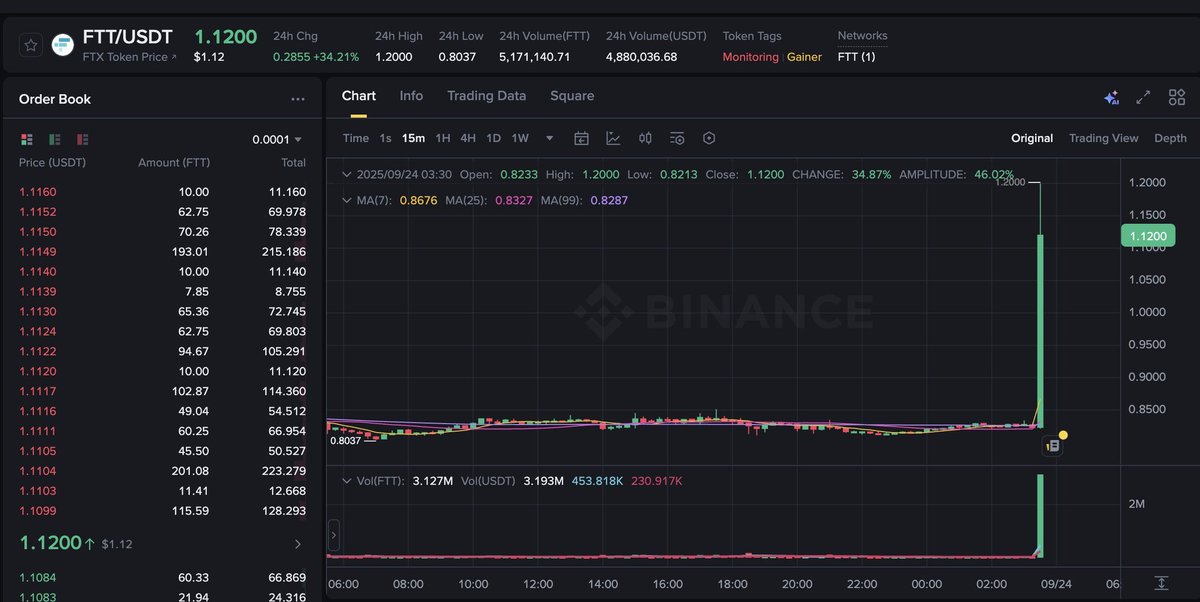Click the 0.8037 low price marker on chart
The image size is (1200, 602).
click(345, 440)
